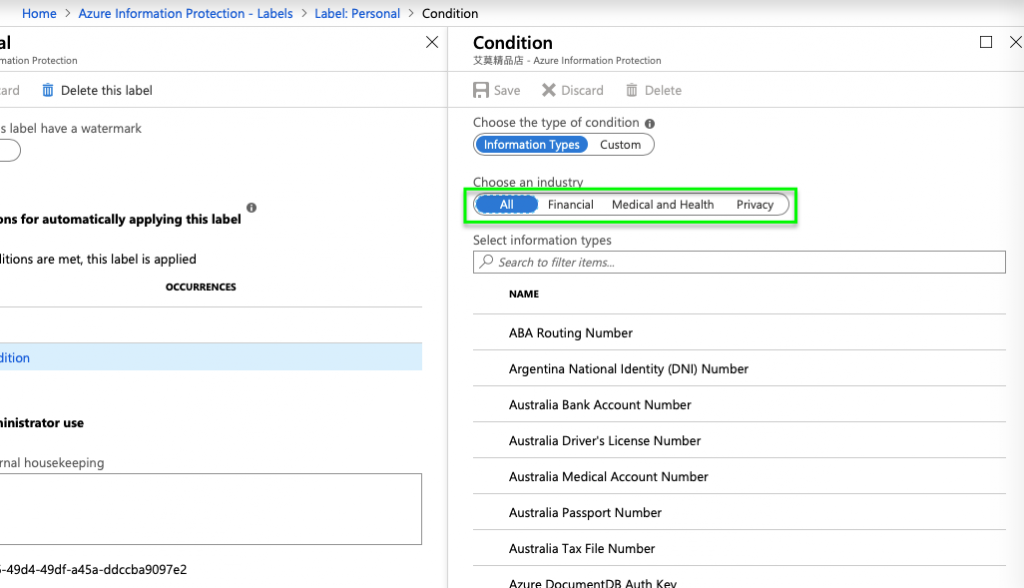
Task: Close the Label Personal blade
Action: click(x=432, y=42)
